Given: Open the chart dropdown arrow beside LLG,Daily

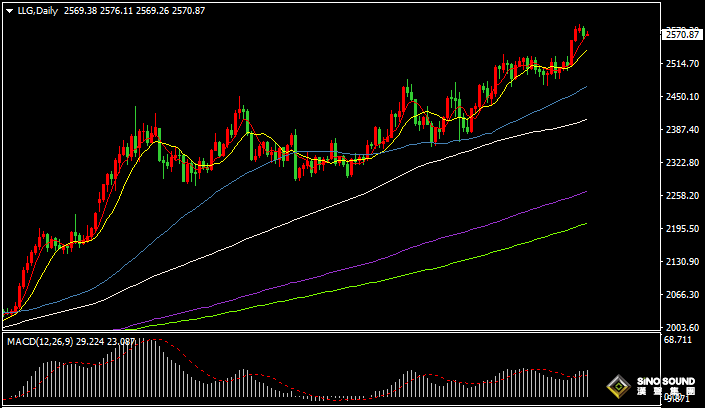Looking at the screenshot, I should pyautogui.click(x=10, y=9).
